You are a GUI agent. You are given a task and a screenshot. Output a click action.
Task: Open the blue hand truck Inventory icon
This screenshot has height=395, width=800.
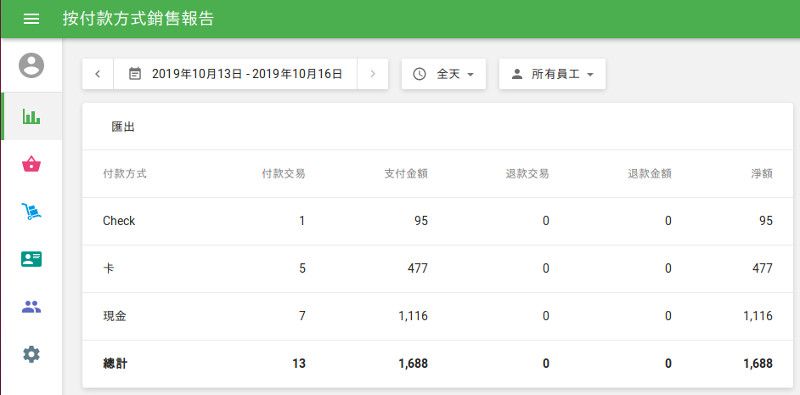[x=31, y=211]
